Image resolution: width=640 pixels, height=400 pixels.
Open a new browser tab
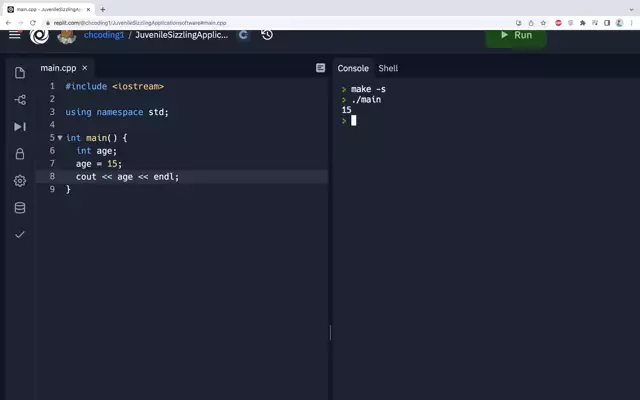point(103,9)
